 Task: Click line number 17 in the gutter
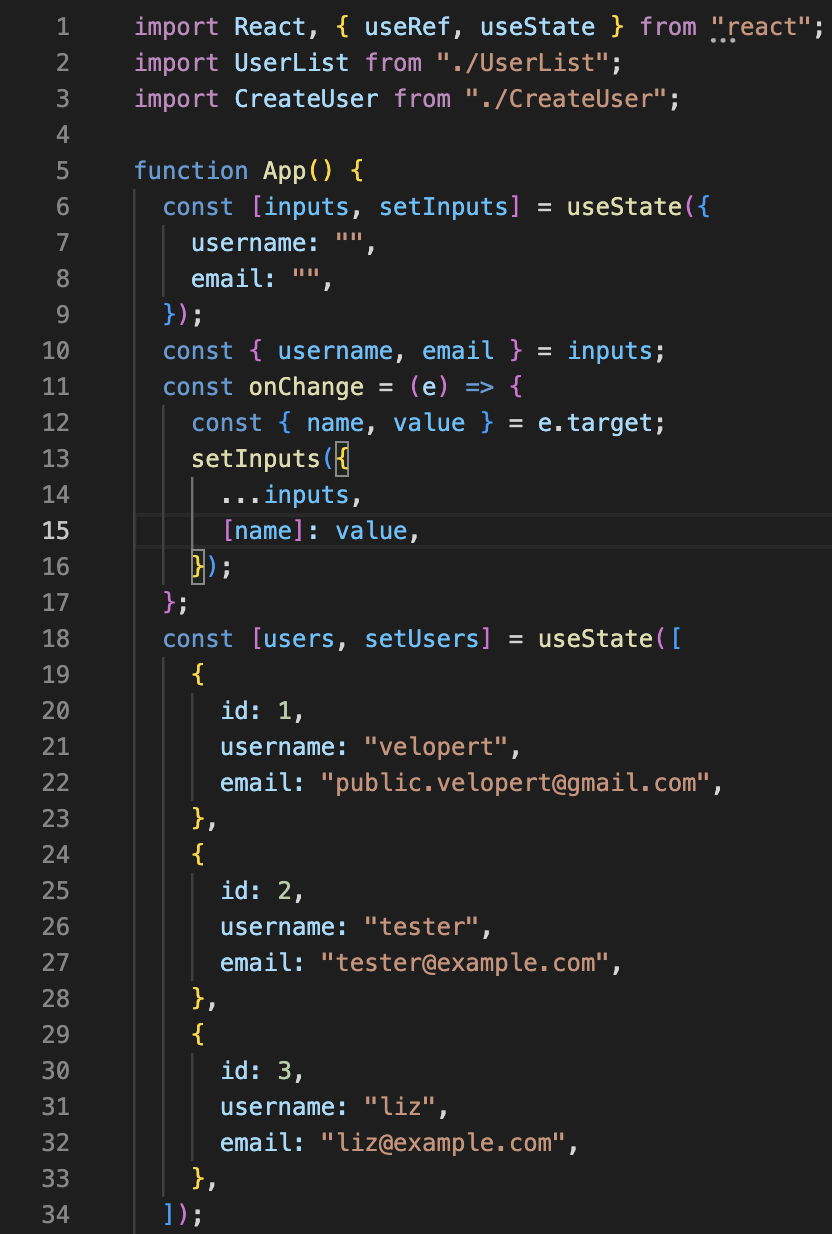pyautogui.click(x=56, y=603)
